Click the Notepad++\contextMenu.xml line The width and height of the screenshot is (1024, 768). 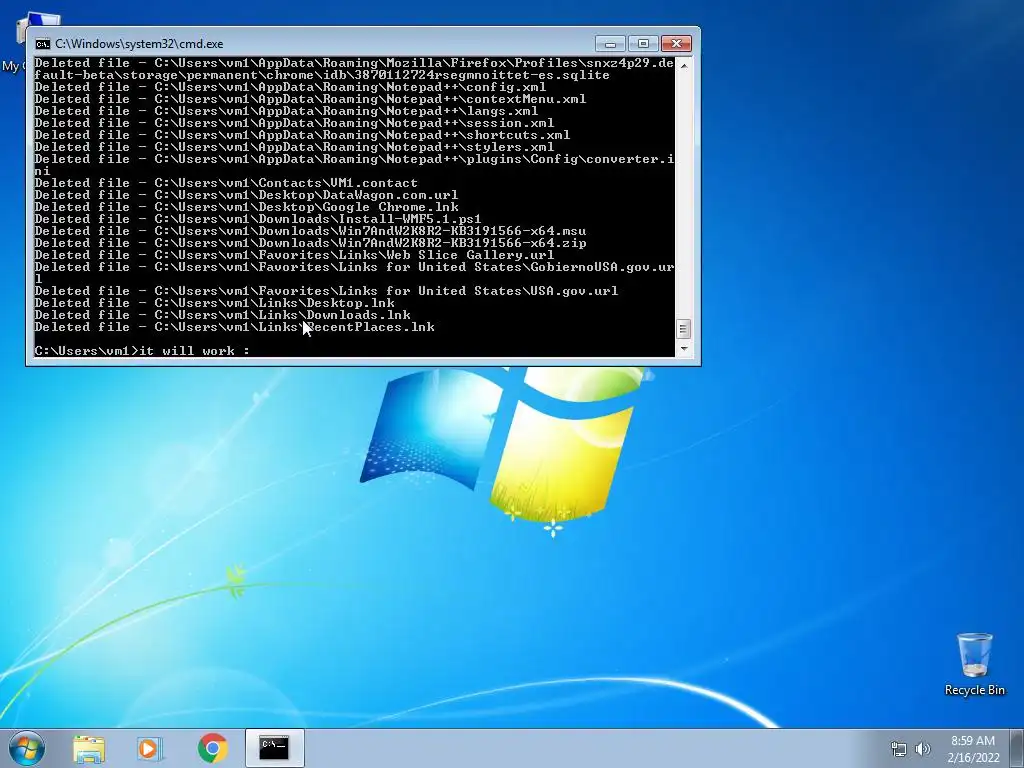click(310, 99)
